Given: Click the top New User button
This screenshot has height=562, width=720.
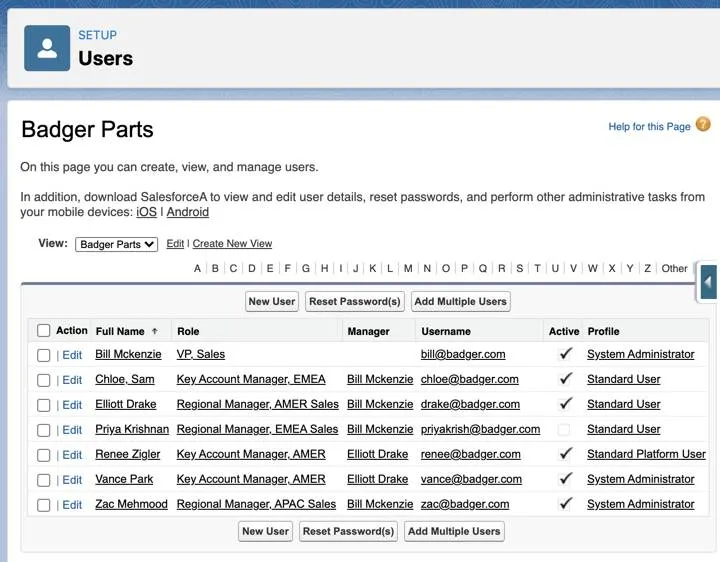Looking at the screenshot, I should click(272, 301).
